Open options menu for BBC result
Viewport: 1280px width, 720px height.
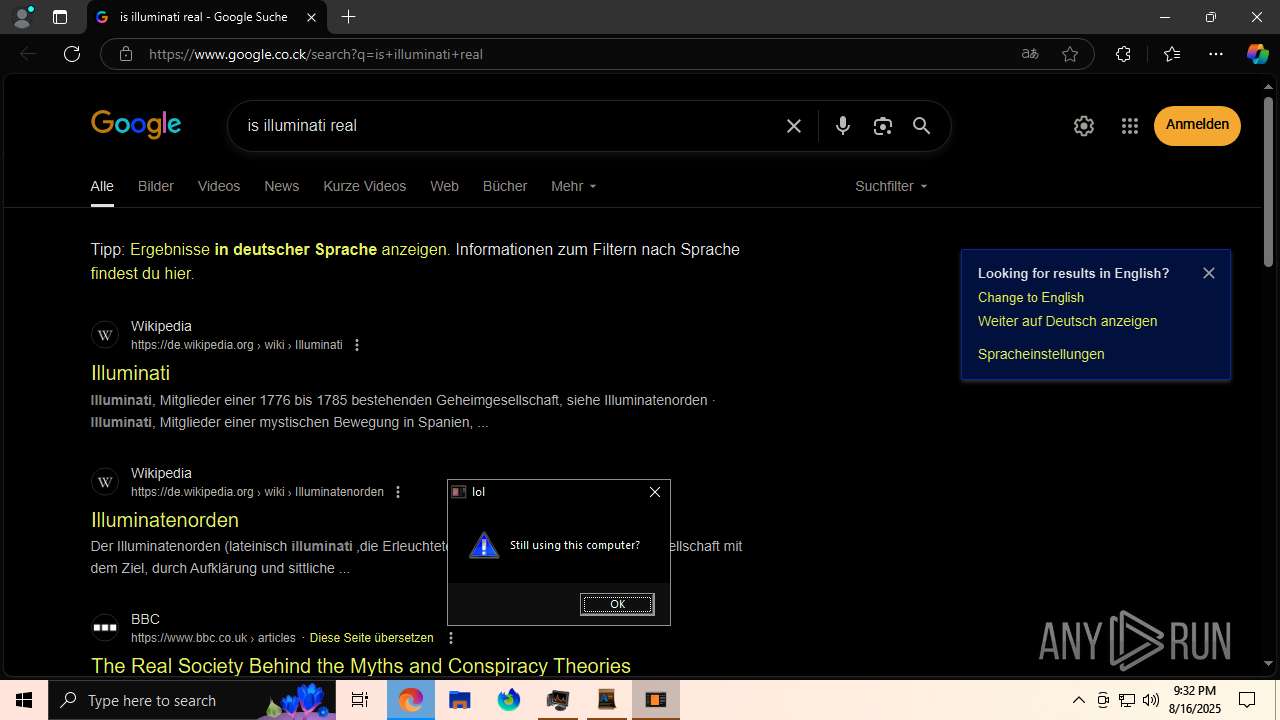tap(451, 638)
